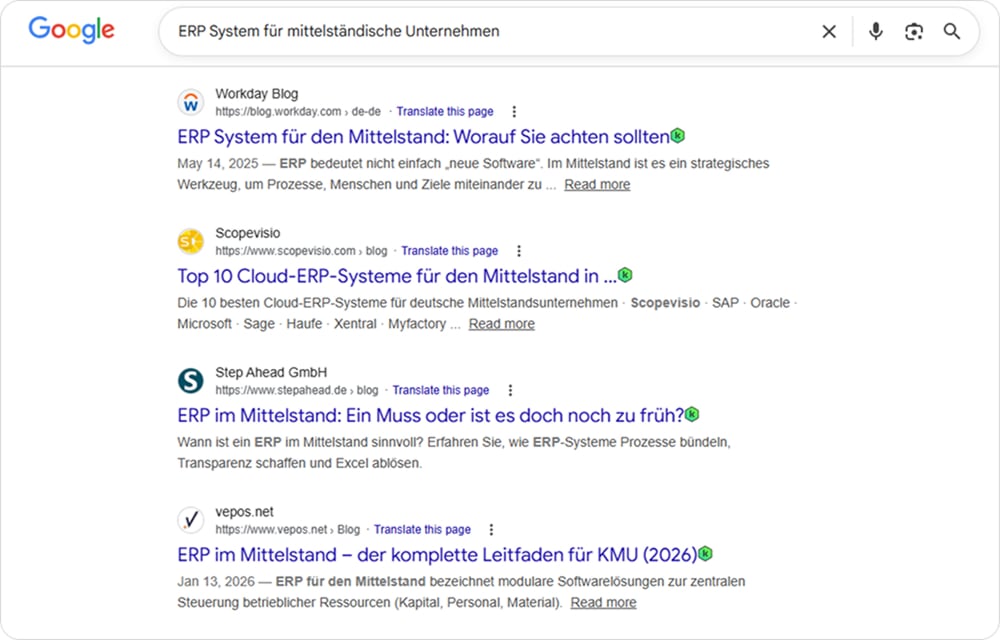Open more options for Workday result
The image size is (1000, 640).
click(x=514, y=112)
